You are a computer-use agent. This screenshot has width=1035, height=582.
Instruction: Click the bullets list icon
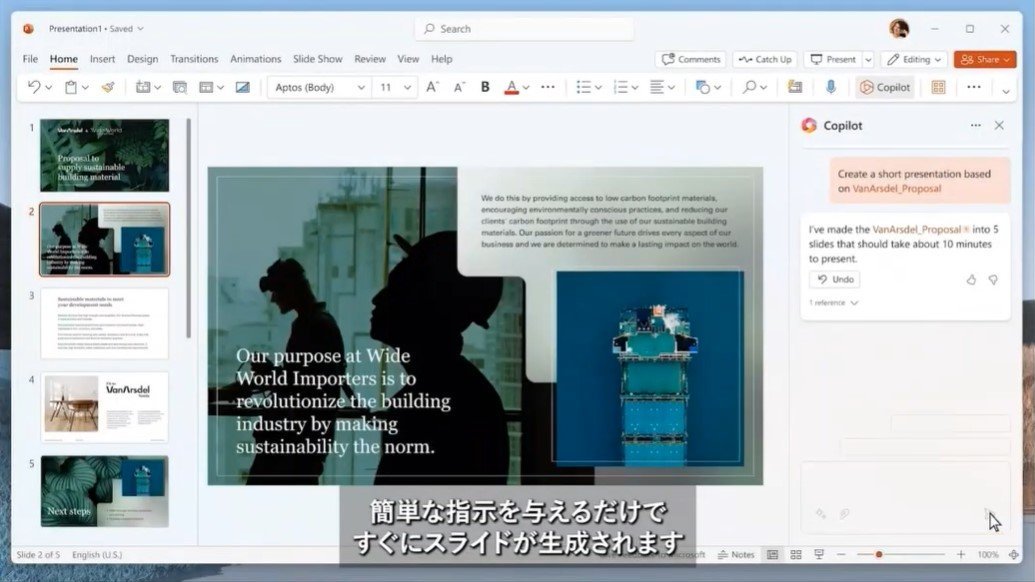(x=584, y=87)
